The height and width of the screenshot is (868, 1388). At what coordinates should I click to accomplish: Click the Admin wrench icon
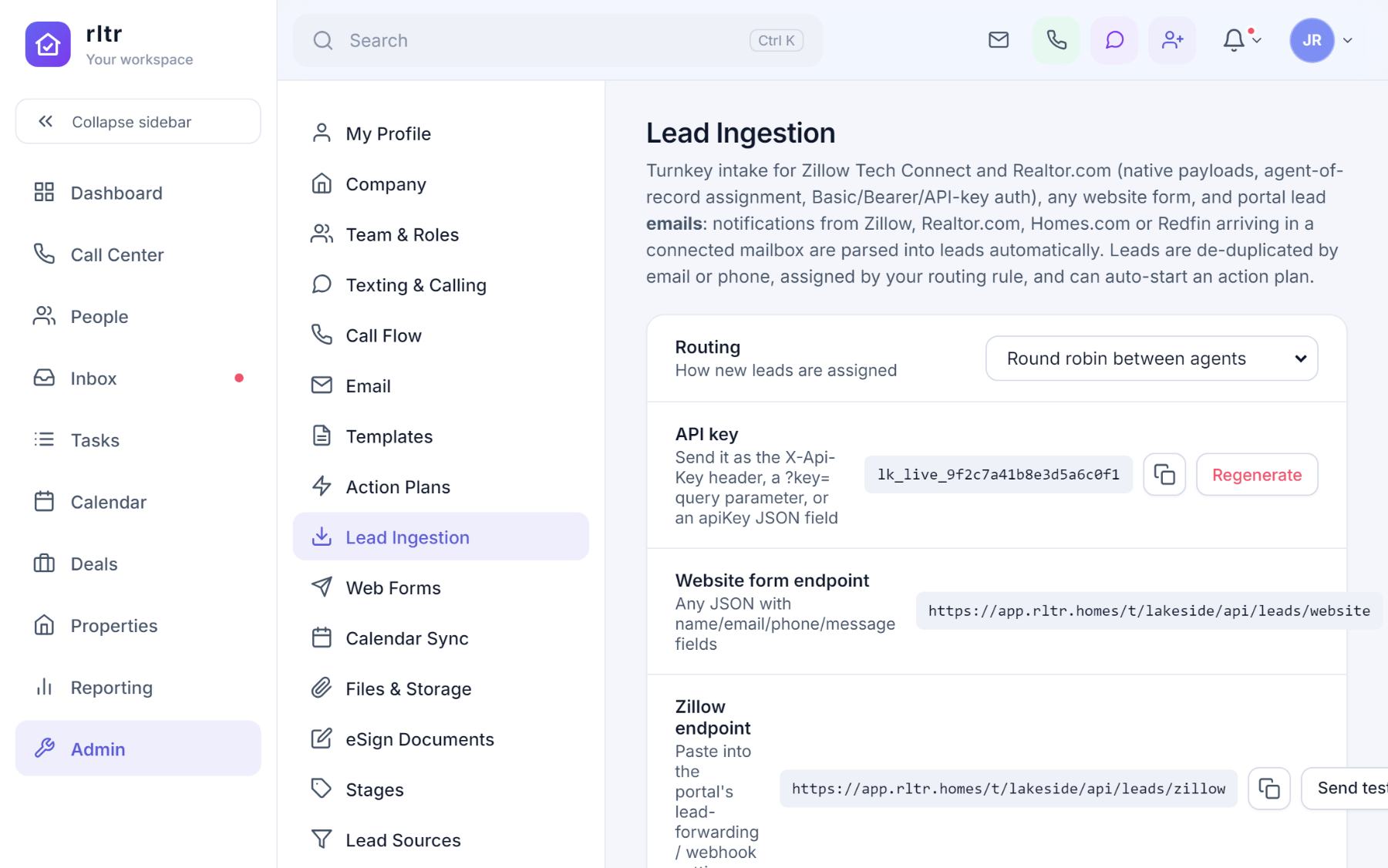point(44,749)
